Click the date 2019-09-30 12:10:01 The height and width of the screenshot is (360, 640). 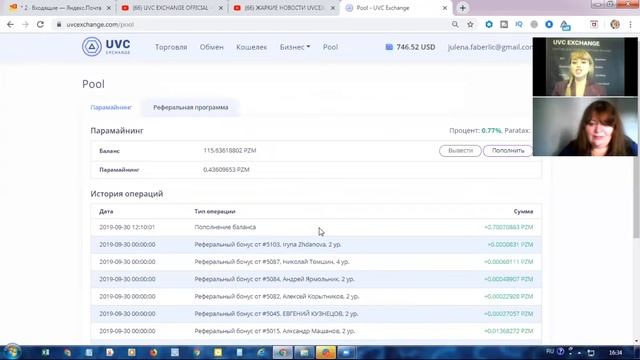click(127, 227)
